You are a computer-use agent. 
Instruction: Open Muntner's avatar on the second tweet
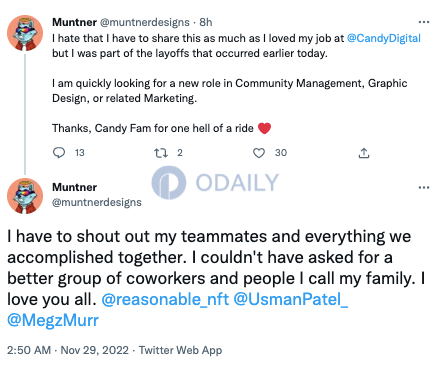click(x=25, y=196)
